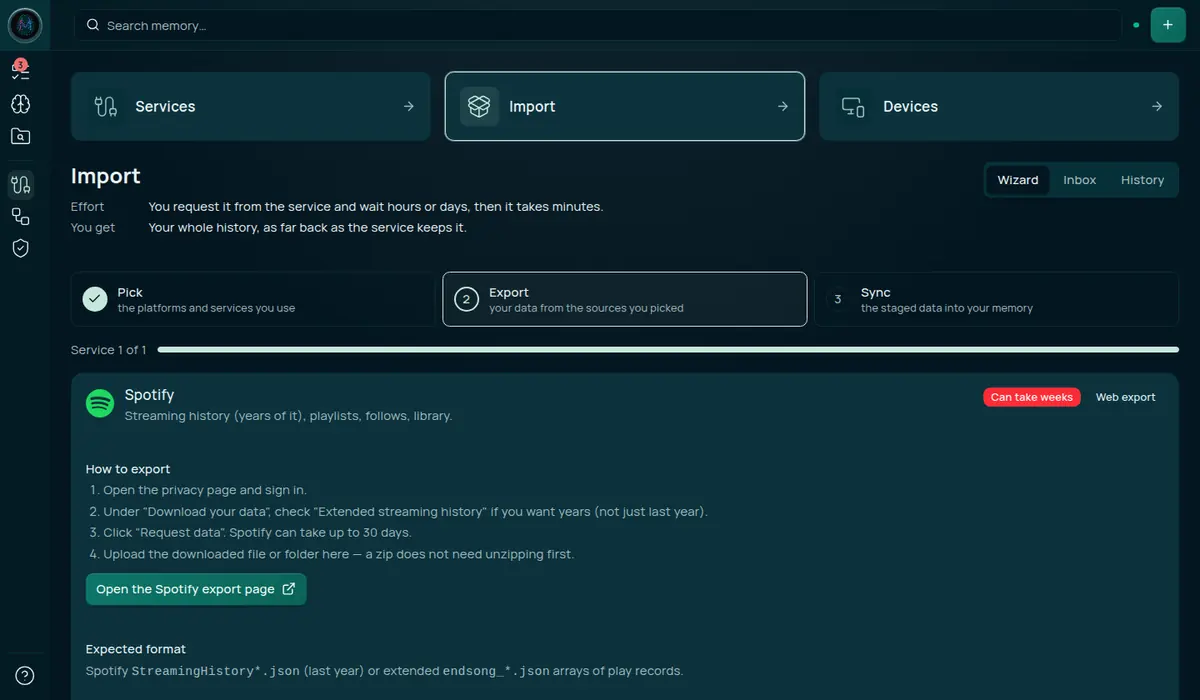Click the Web export label

tap(1126, 397)
